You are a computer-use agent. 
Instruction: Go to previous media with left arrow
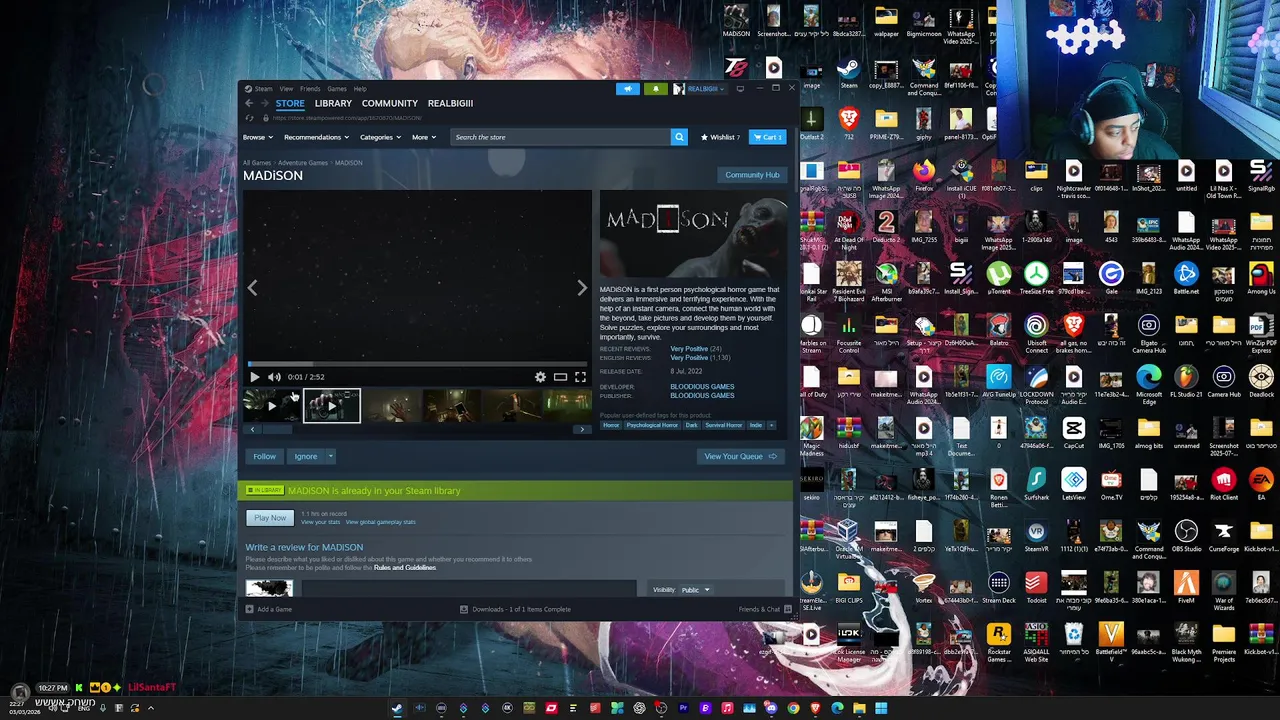(x=252, y=288)
